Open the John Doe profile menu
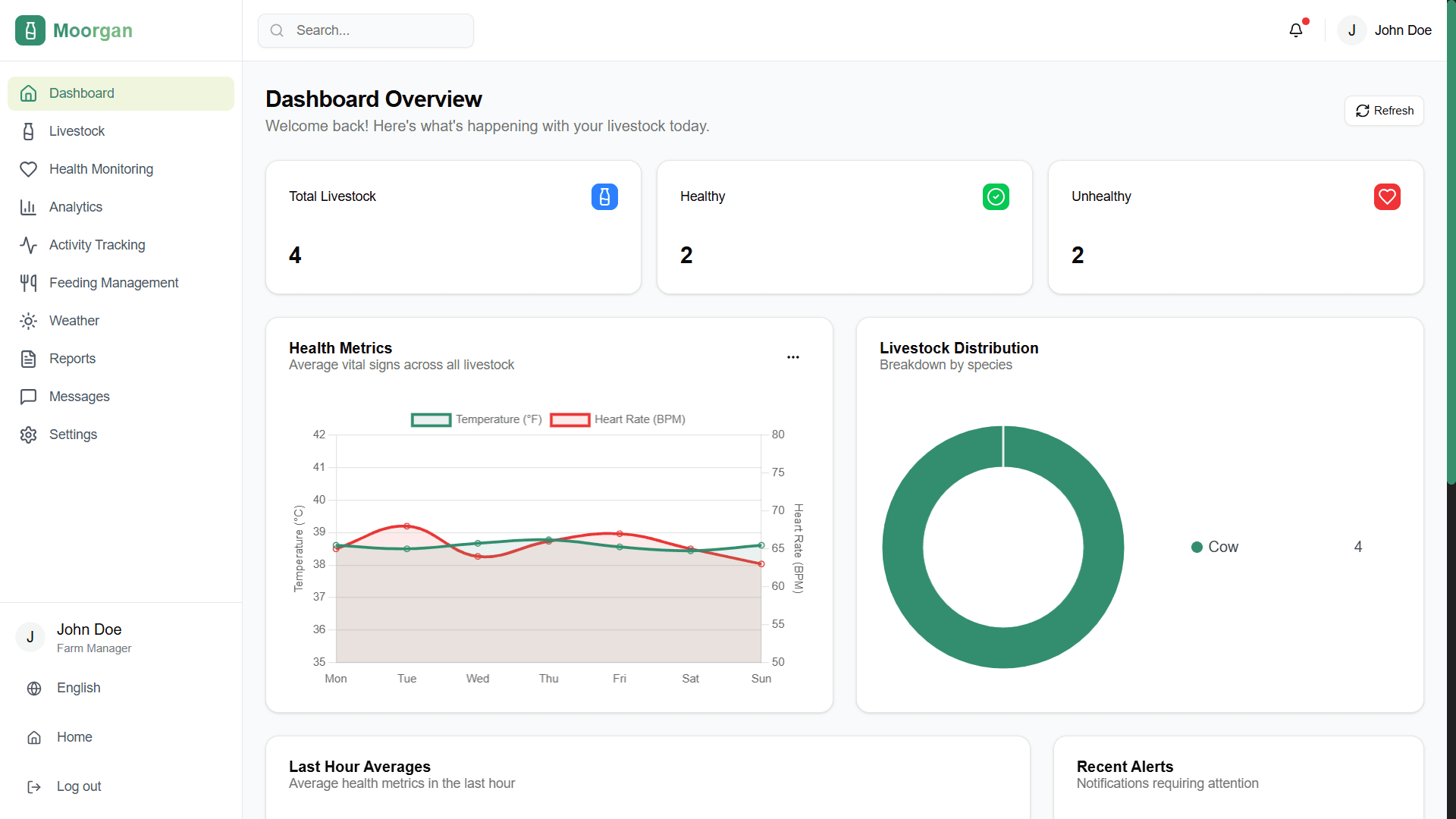 (1385, 30)
